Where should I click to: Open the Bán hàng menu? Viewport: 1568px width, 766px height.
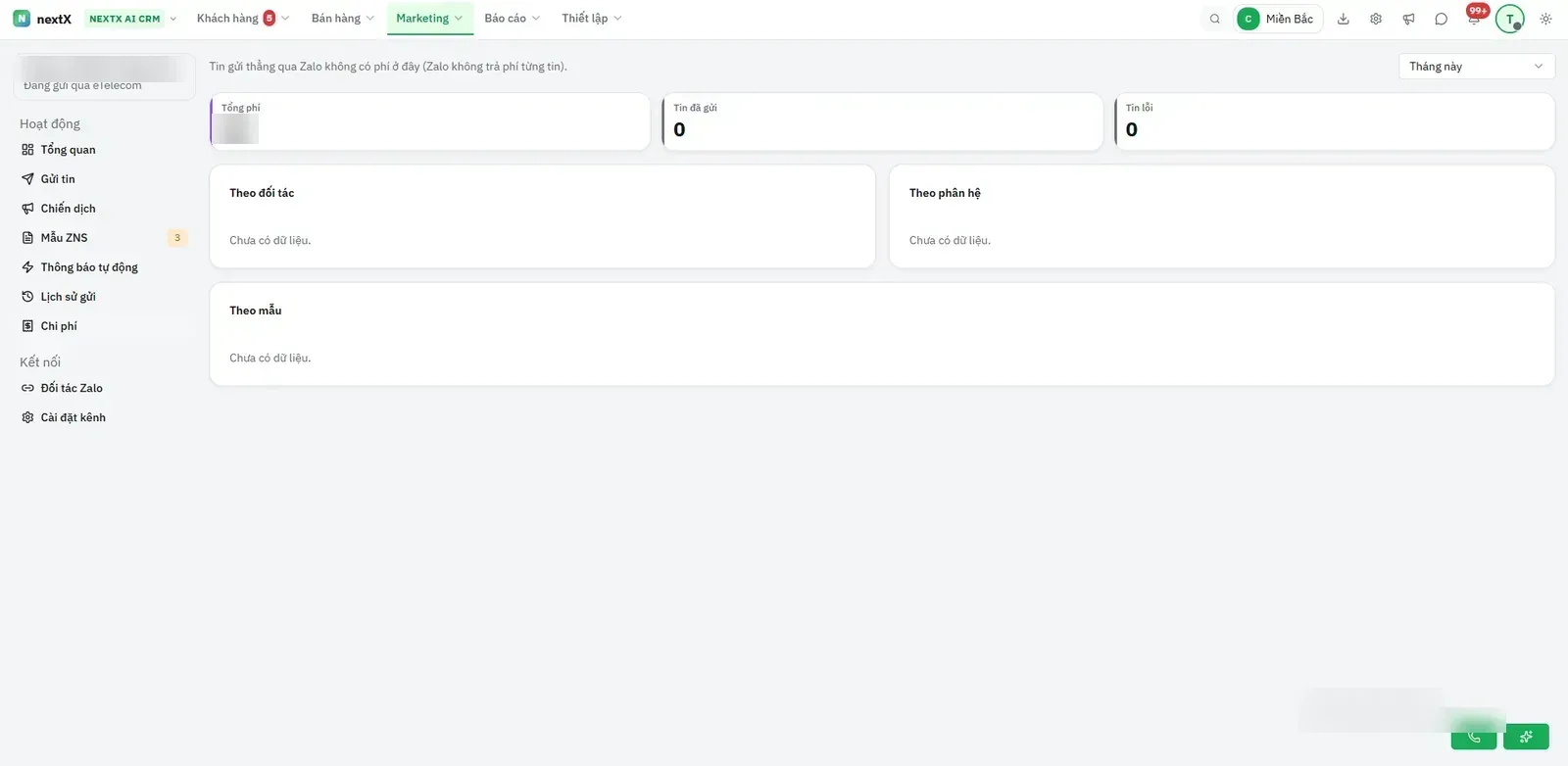point(342,19)
